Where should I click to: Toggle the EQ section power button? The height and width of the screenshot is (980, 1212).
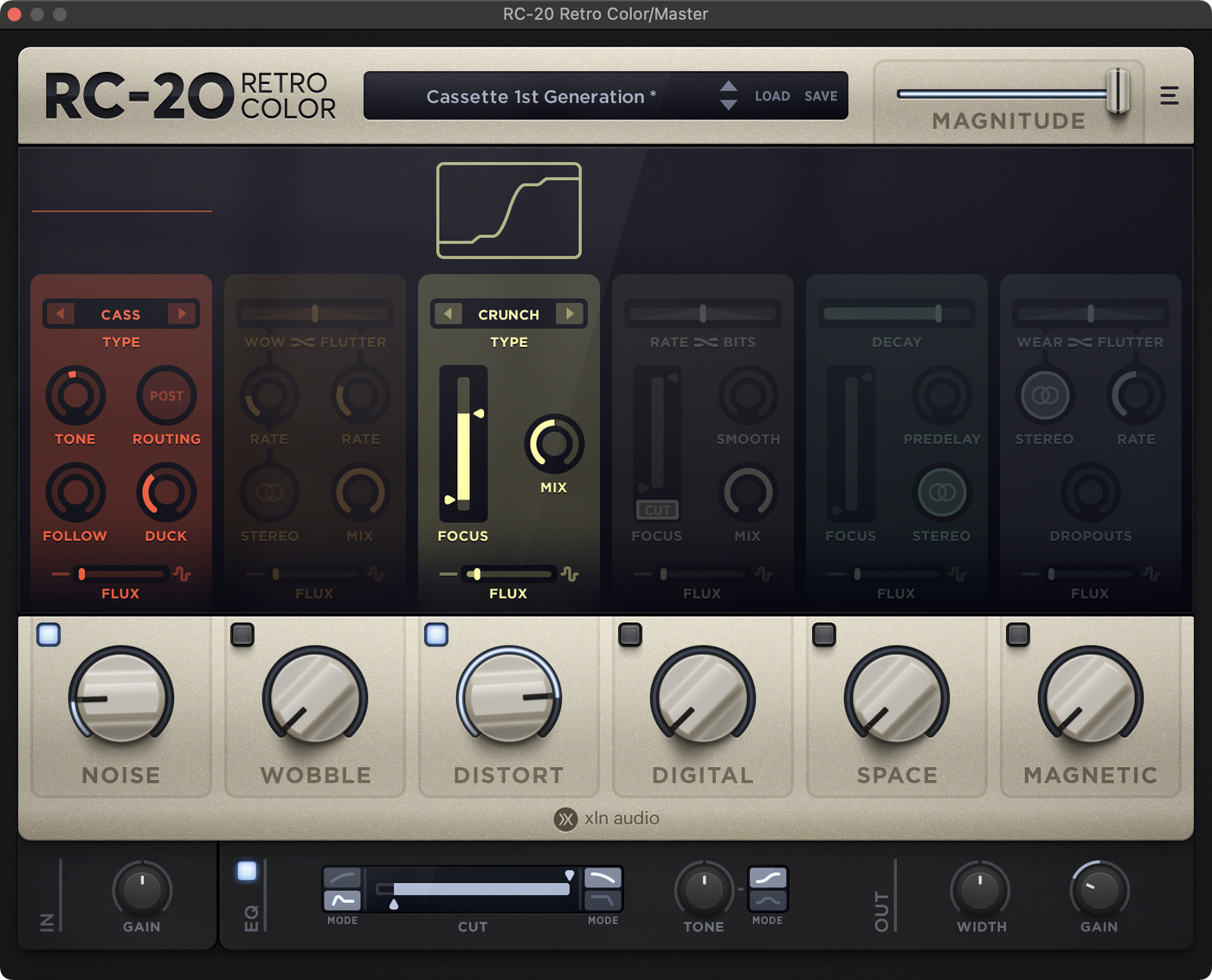point(247,871)
